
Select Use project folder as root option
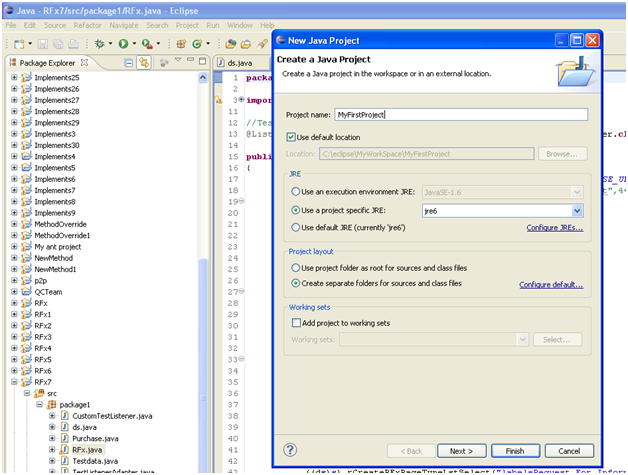pyautogui.click(x=296, y=268)
